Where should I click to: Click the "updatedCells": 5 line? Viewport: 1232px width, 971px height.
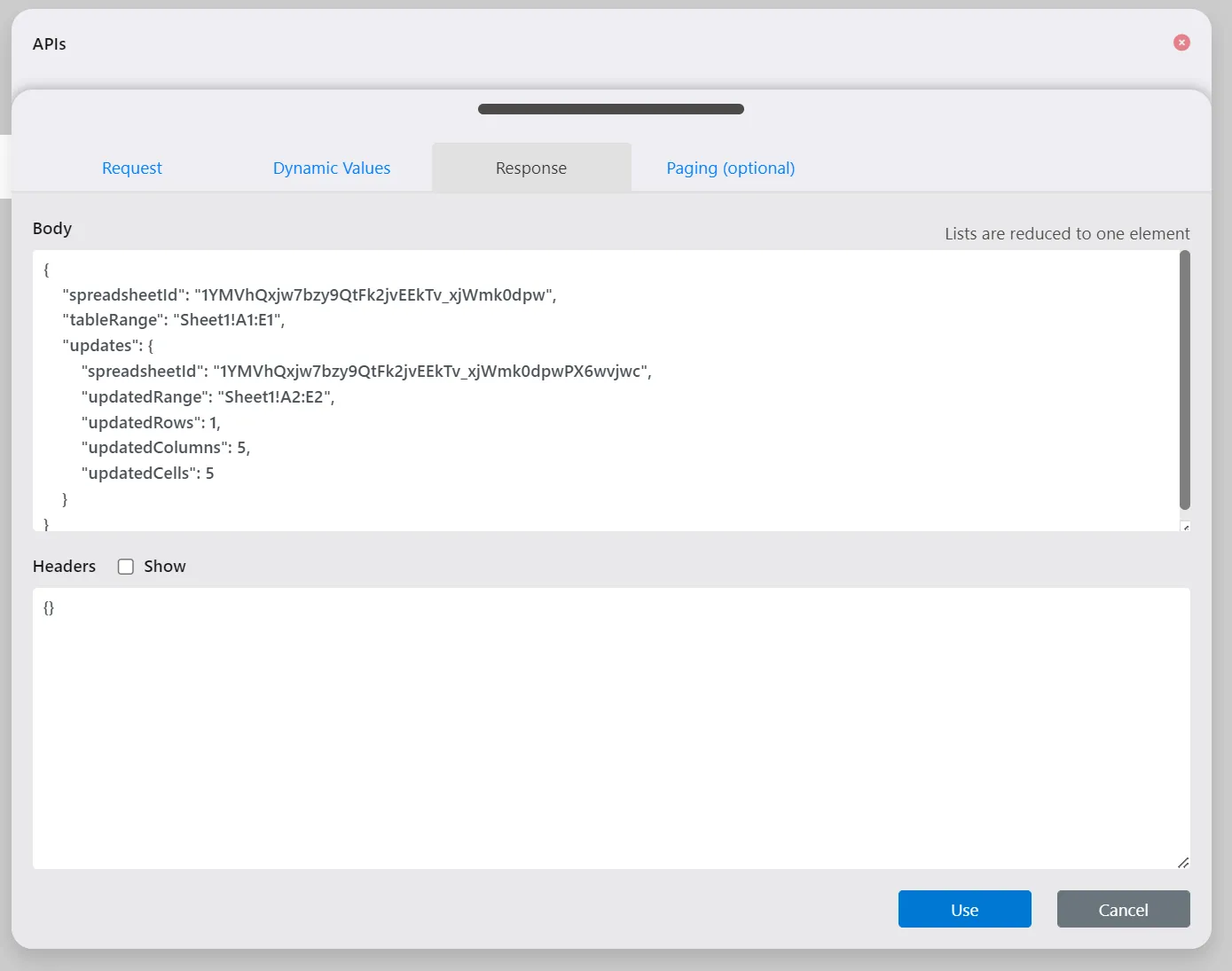click(x=147, y=473)
